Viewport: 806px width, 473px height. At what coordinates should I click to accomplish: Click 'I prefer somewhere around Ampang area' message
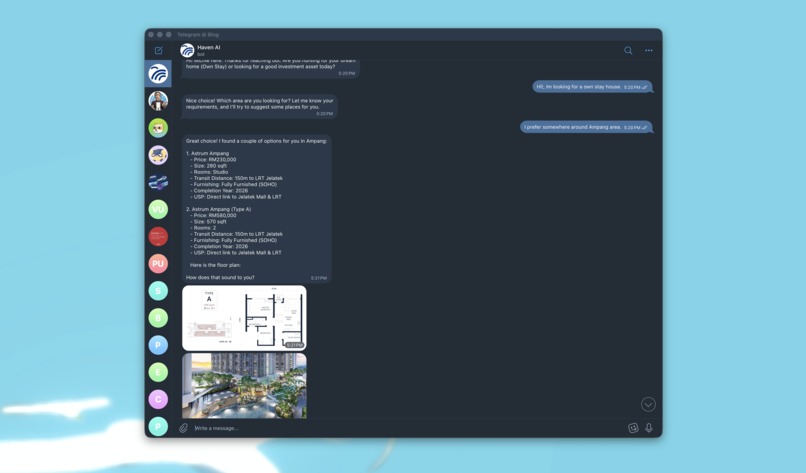pos(586,127)
